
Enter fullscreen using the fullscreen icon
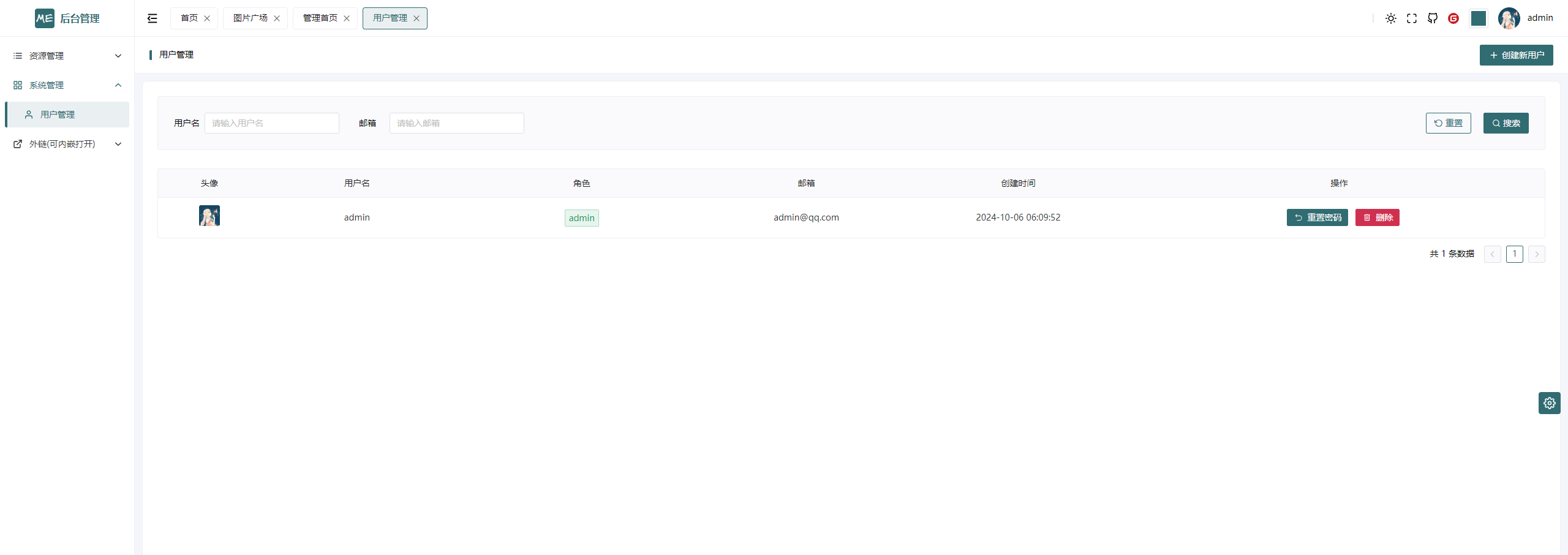click(1412, 18)
